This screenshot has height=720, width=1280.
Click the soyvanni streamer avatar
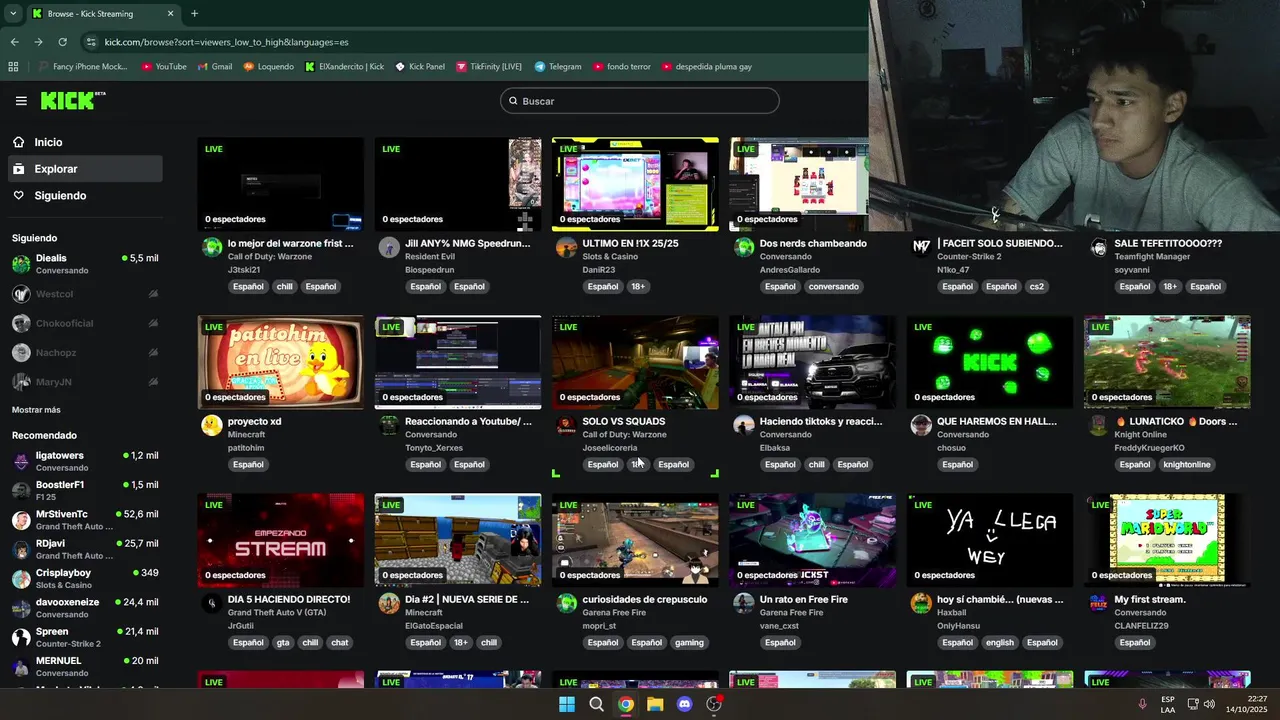tap(1099, 248)
